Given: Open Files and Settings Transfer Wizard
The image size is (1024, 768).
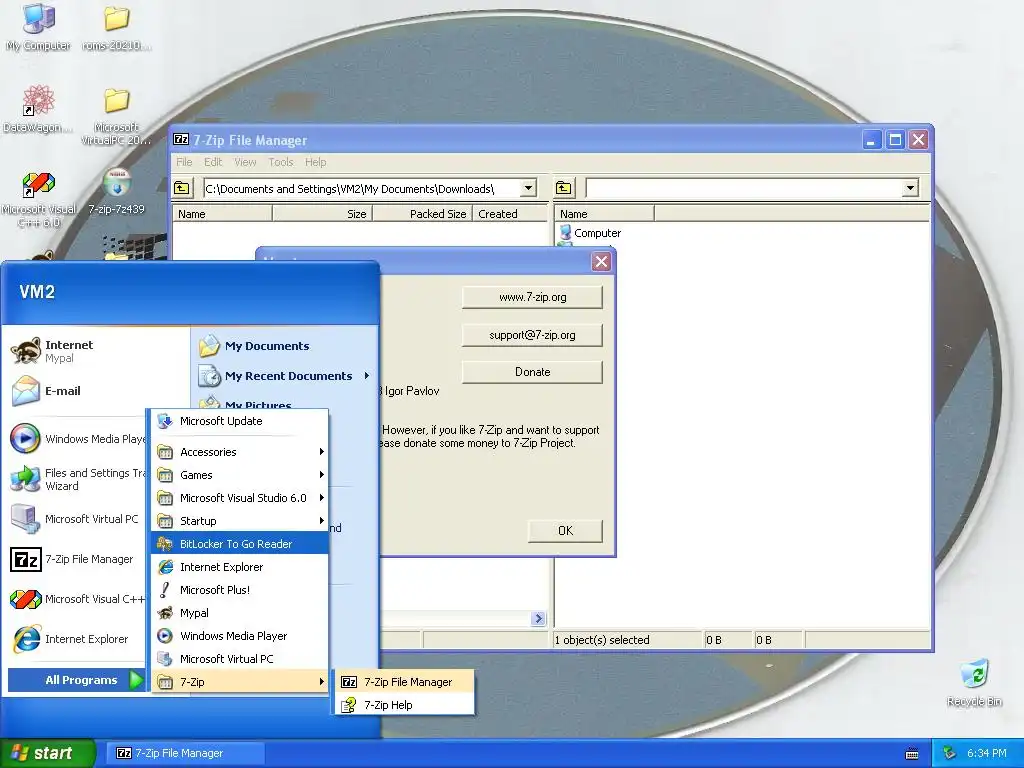Looking at the screenshot, I should click(77, 479).
